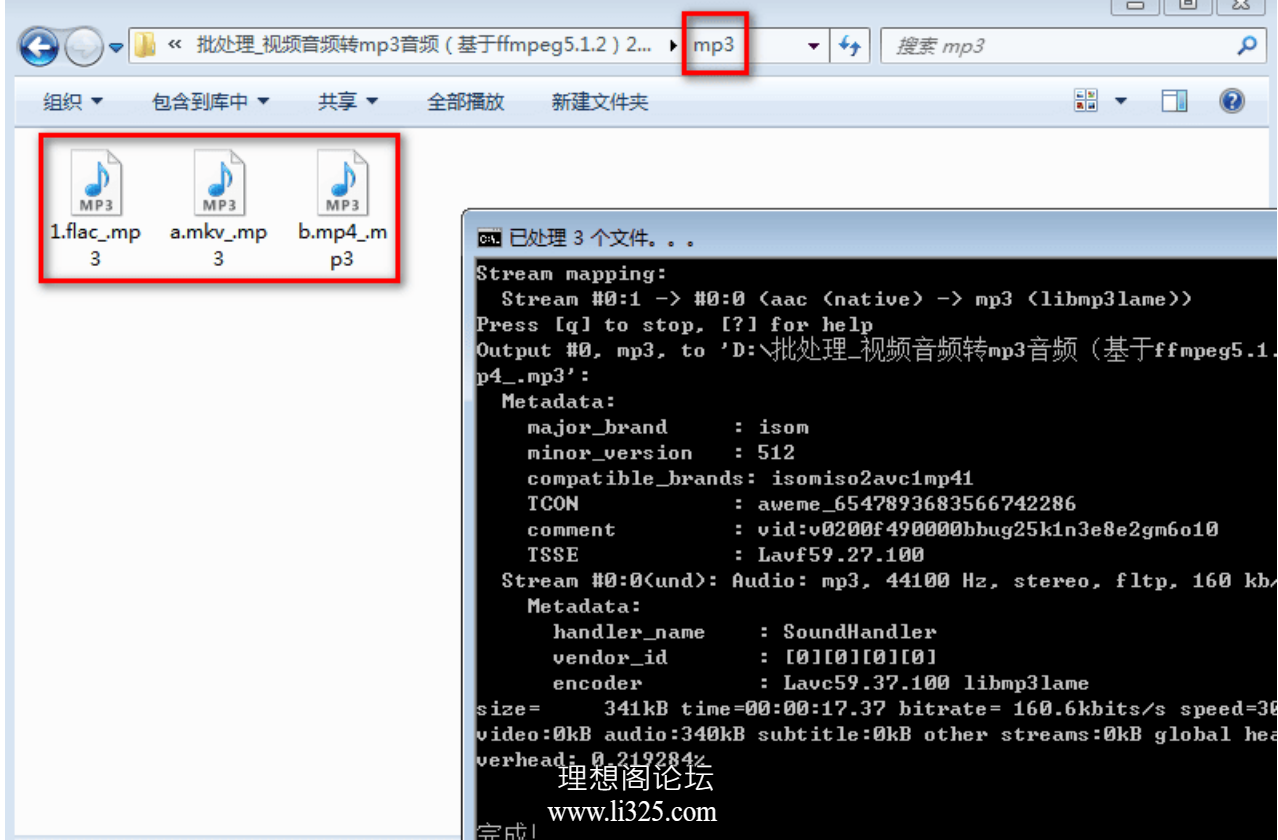Click the console title 已处理 3 个文件

pyautogui.click(x=602, y=238)
